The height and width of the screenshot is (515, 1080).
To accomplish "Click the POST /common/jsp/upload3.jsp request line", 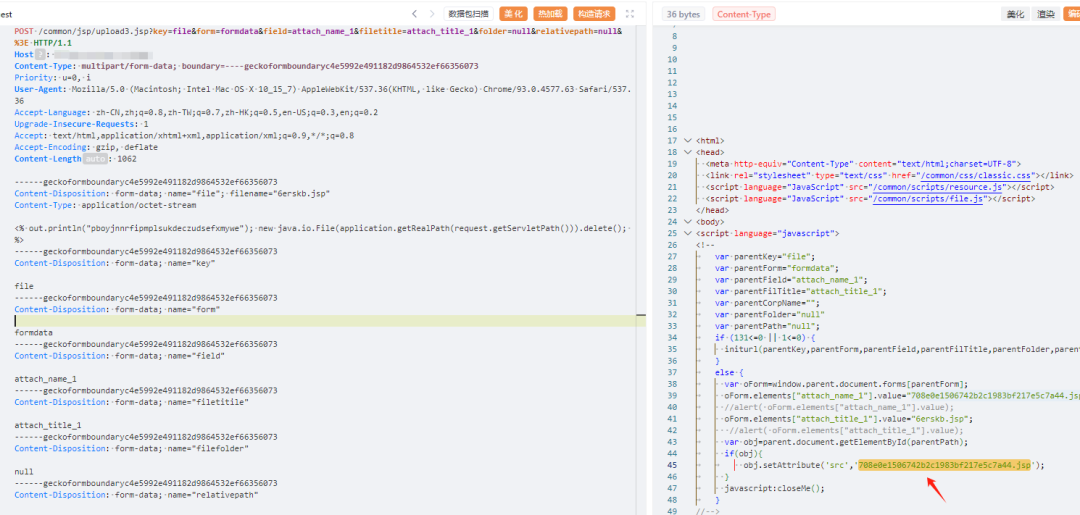I will tap(318, 31).
